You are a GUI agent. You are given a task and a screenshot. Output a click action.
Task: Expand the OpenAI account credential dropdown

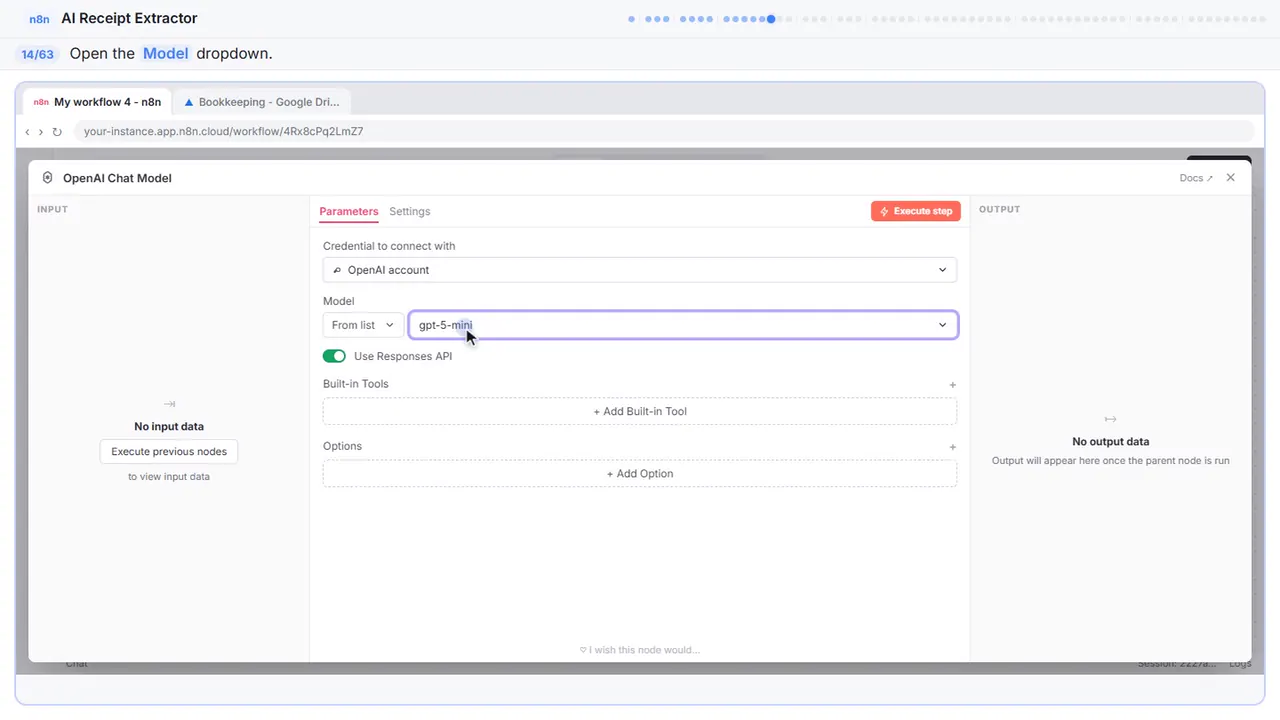pyautogui.click(x=640, y=270)
